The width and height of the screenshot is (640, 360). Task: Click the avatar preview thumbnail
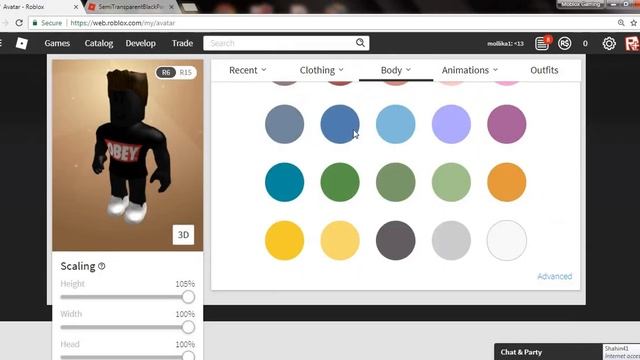[127, 155]
